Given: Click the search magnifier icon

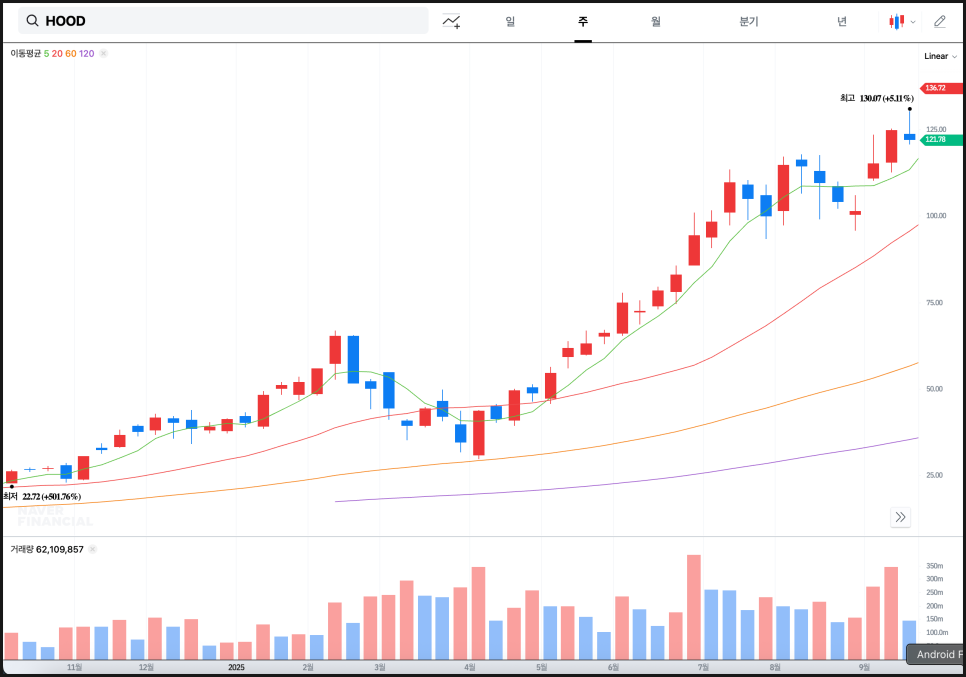Looking at the screenshot, I should click(33, 21).
